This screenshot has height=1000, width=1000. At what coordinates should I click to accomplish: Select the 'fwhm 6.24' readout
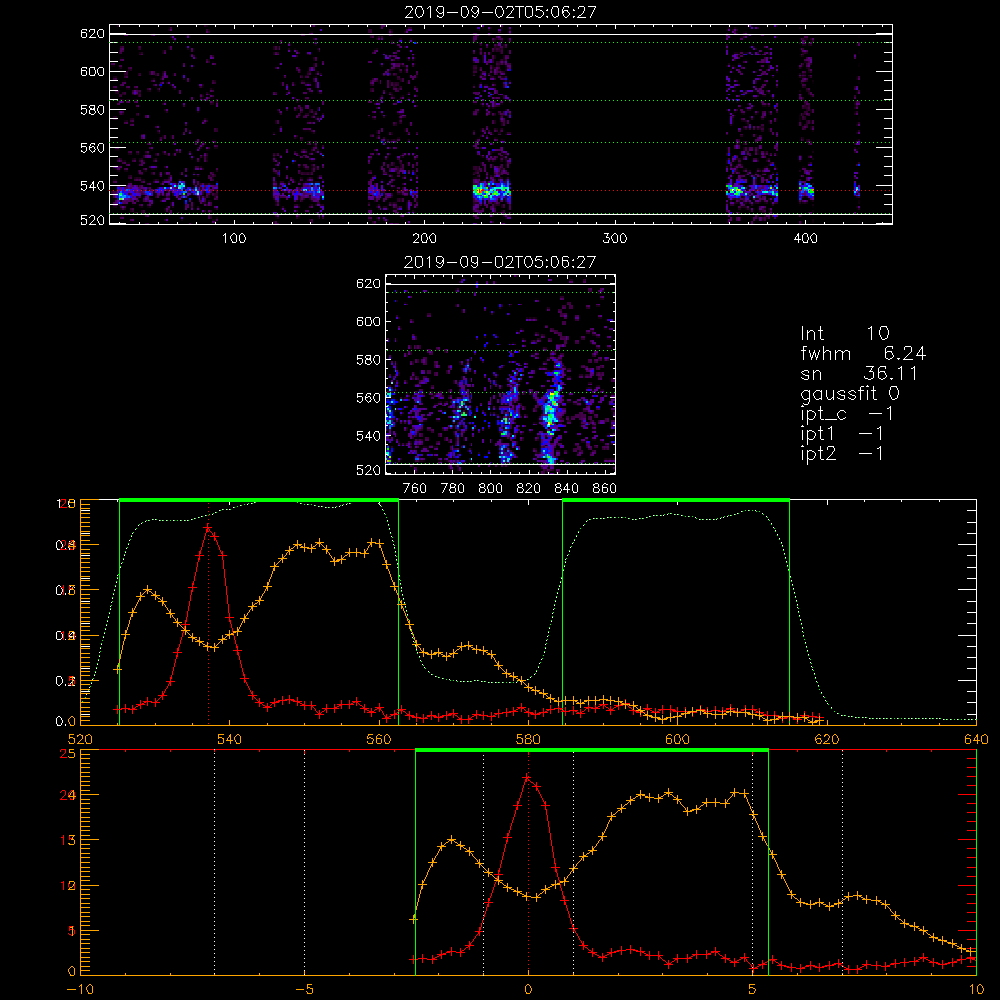click(x=863, y=353)
